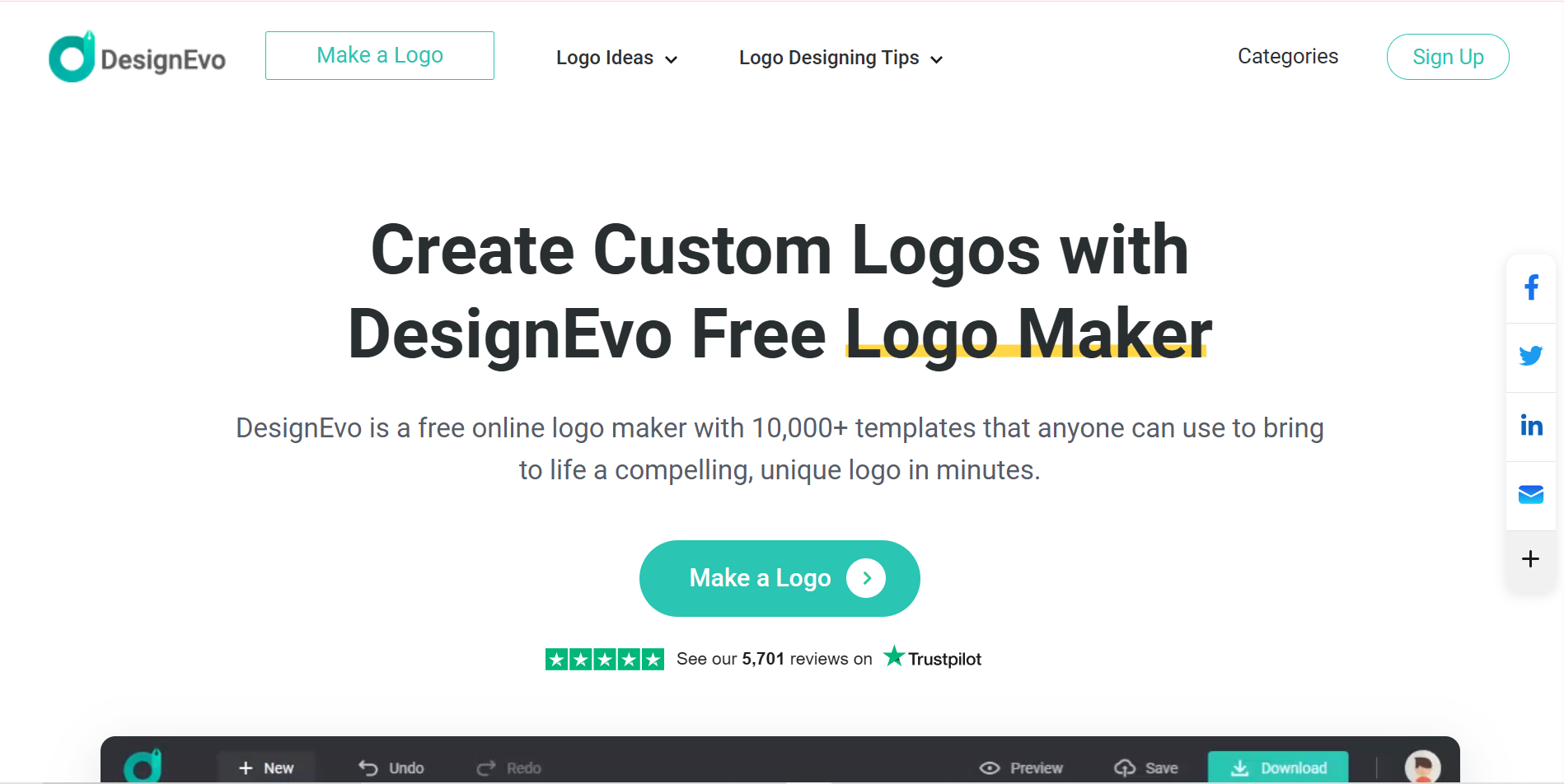This screenshot has width=1564, height=784.
Task: Share page via Facebook icon
Action: [1531, 287]
